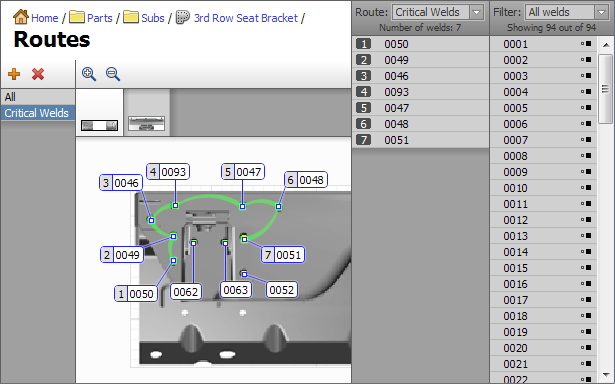Viewport: 615px width, 384px height.
Task: Click the red X delete route icon
Action: click(38, 74)
